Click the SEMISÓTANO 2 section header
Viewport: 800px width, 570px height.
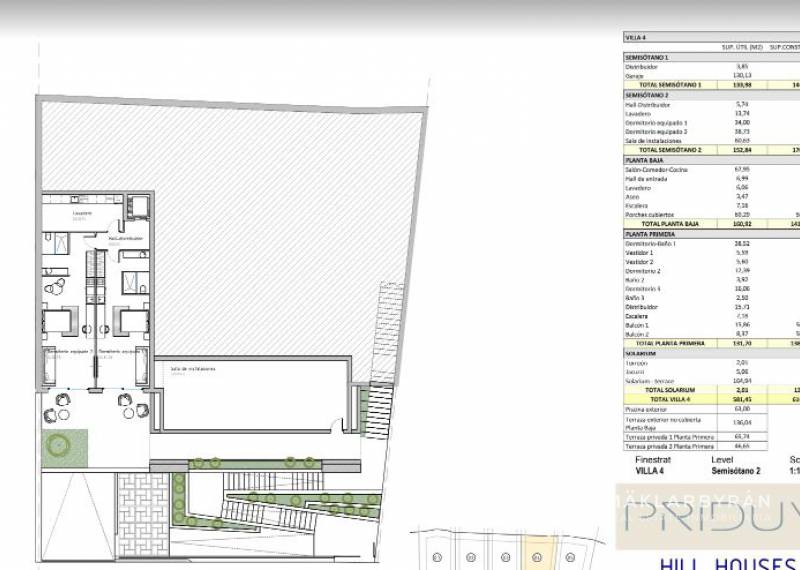tap(648, 95)
